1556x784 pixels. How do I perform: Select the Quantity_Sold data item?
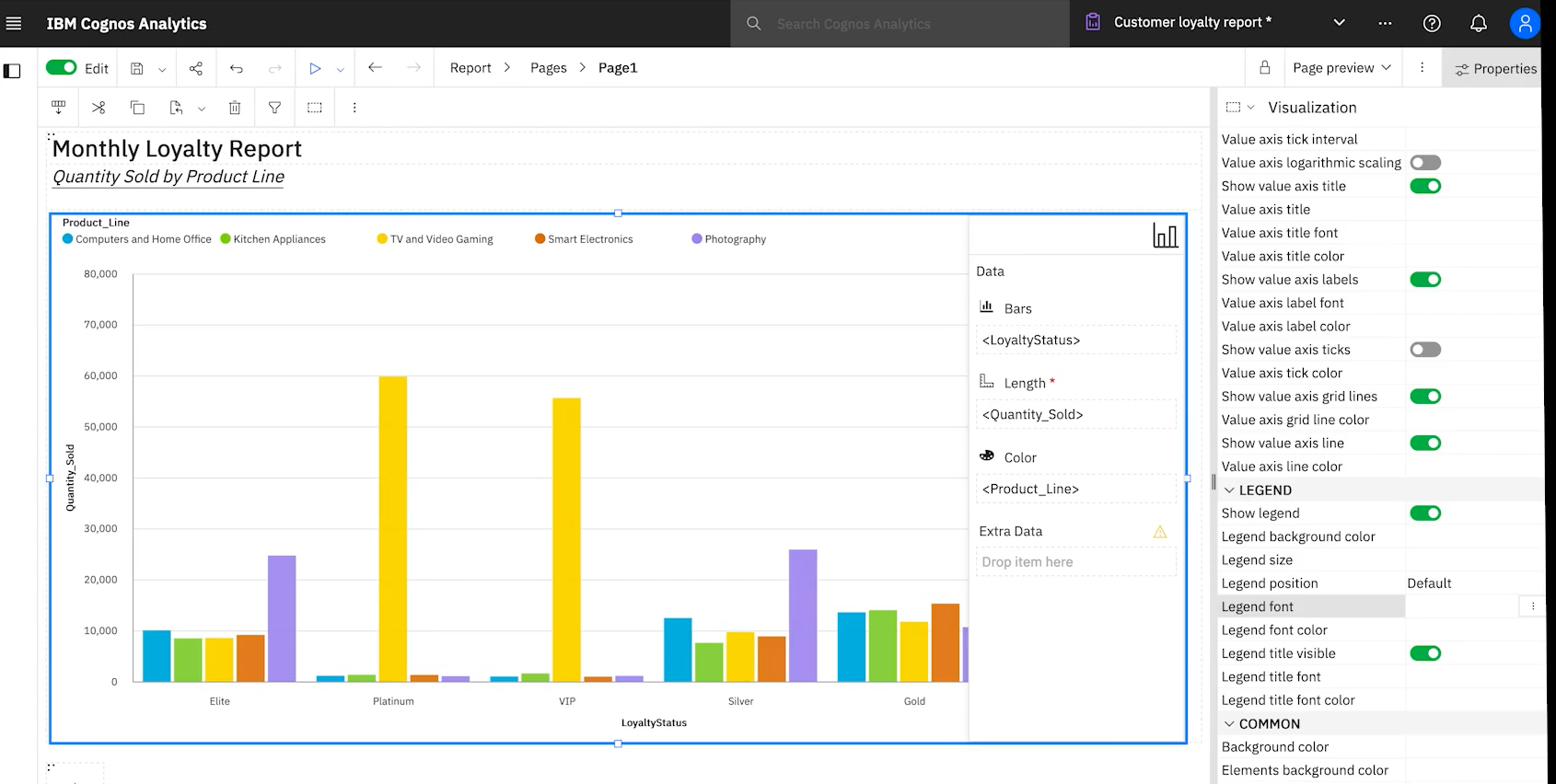click(x=1076, y=415)
